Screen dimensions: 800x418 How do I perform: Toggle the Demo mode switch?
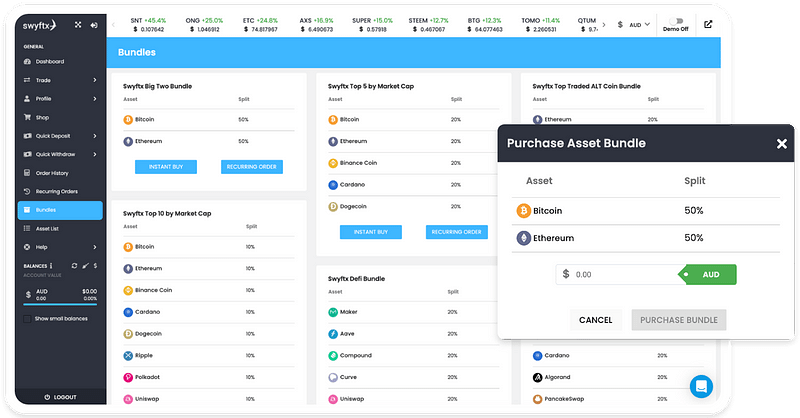(x=676, y=21)
